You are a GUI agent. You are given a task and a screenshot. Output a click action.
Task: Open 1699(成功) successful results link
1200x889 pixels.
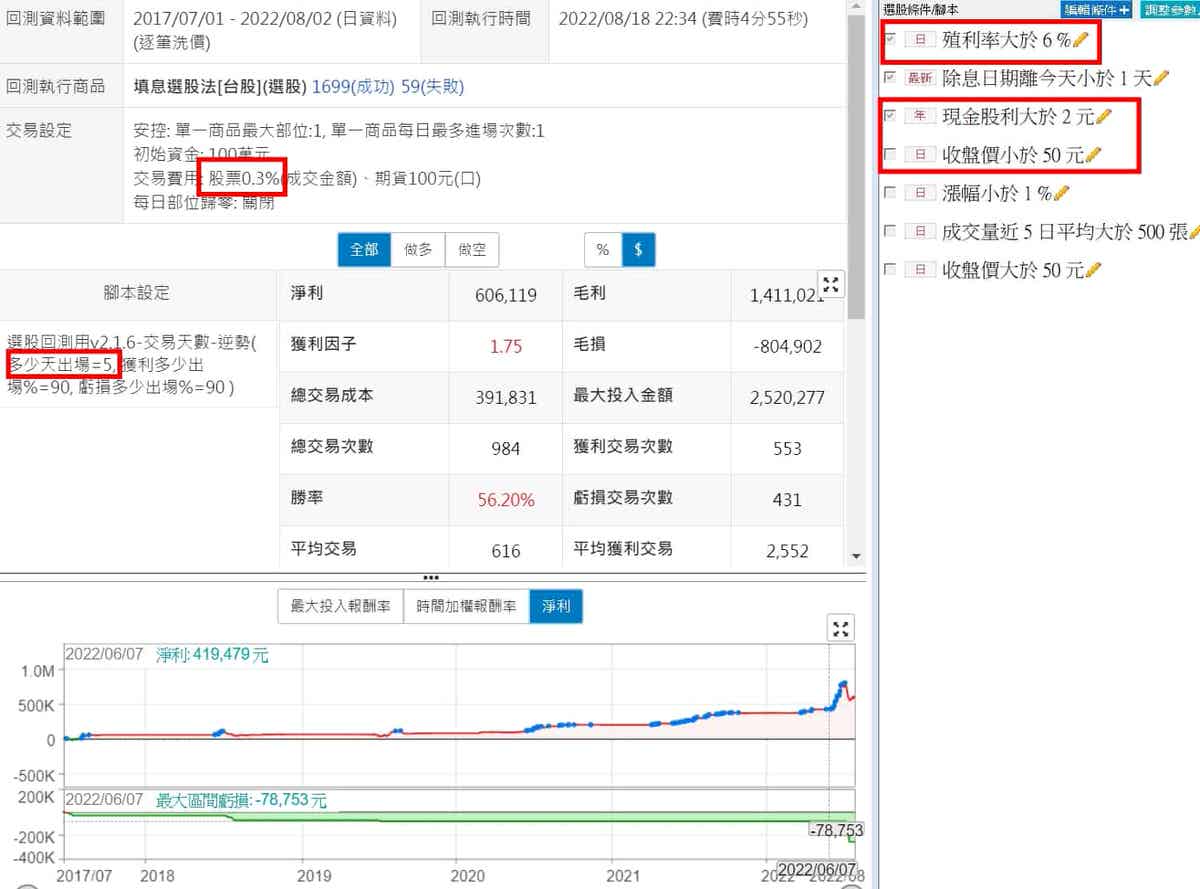354,87
